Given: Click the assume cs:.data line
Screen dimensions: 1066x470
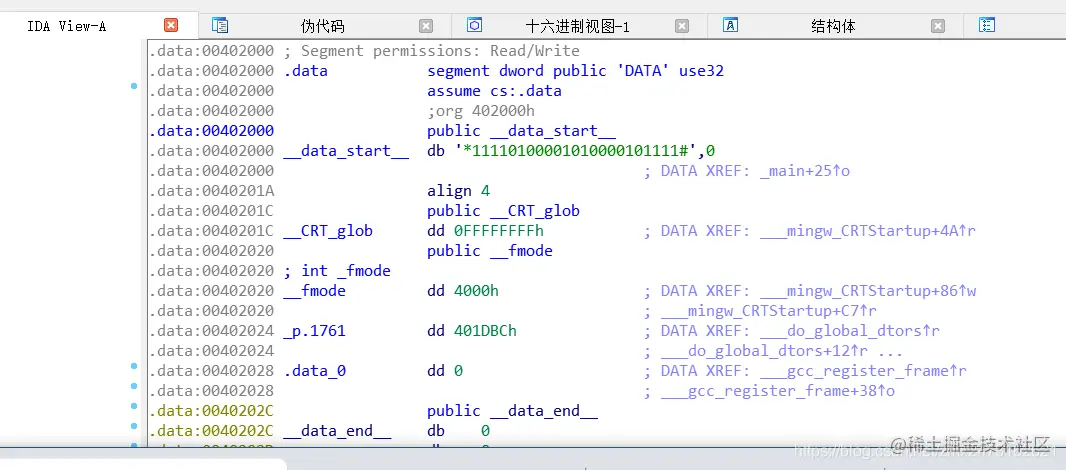Looking at the screenshot, I should [x=494, y=91].
